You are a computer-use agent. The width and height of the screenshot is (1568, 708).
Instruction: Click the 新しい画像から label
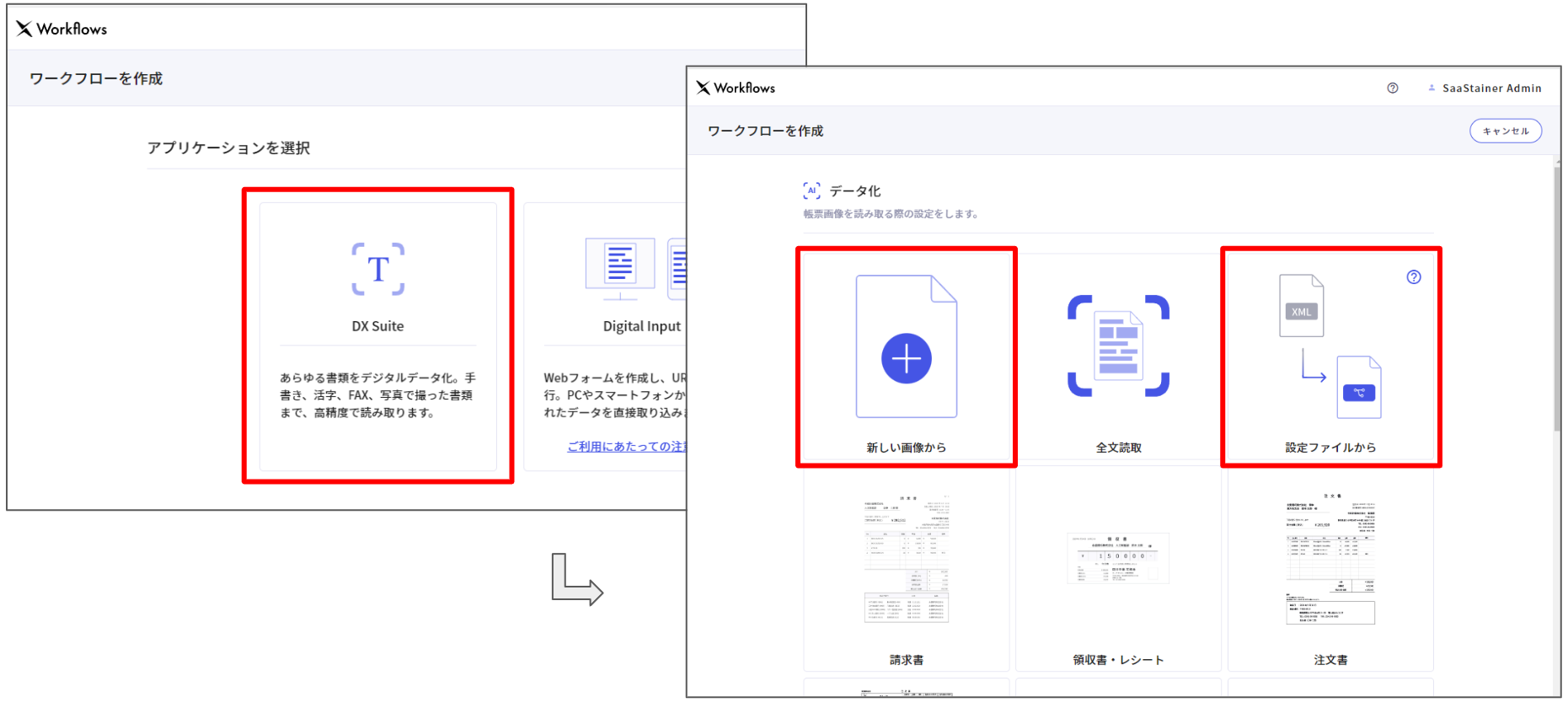(x=907, y=448)
